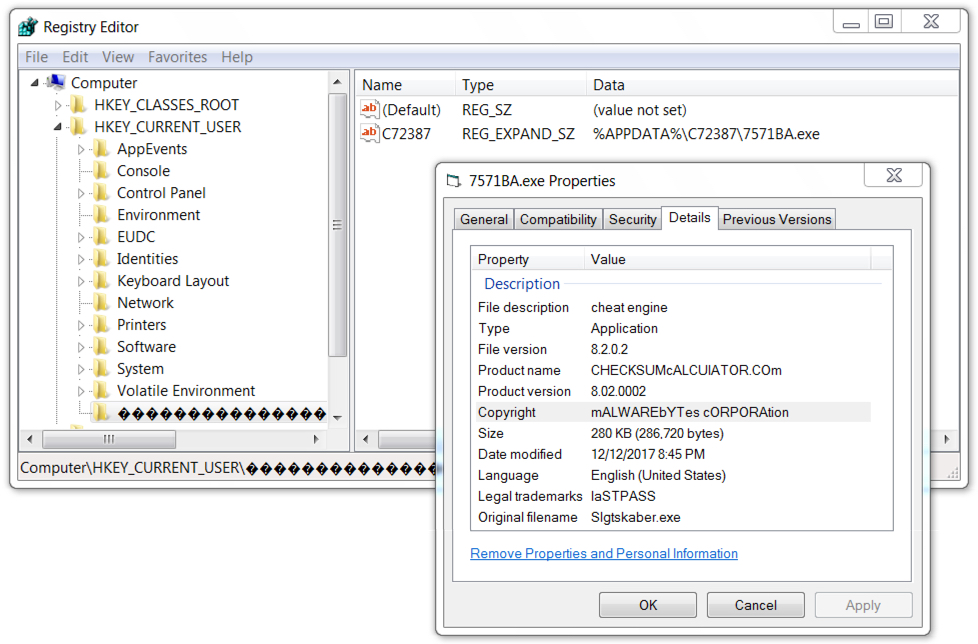Click the Environment folder icon
This screenshot has height=644, width=978.
coord(101,215)
